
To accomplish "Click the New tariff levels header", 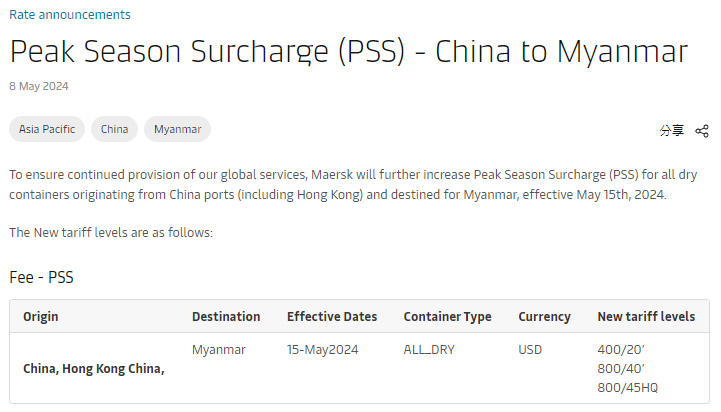I will [646, 316].
